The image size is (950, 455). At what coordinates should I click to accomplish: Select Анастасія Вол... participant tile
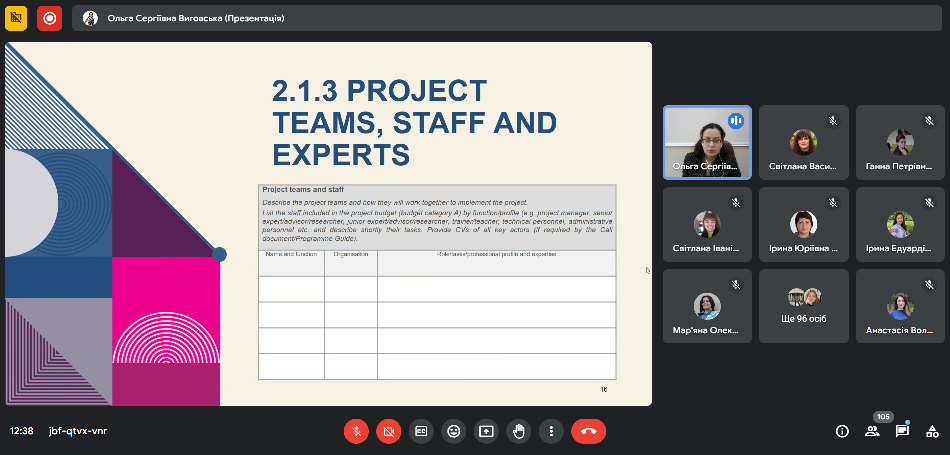click(x=900, y=306)
